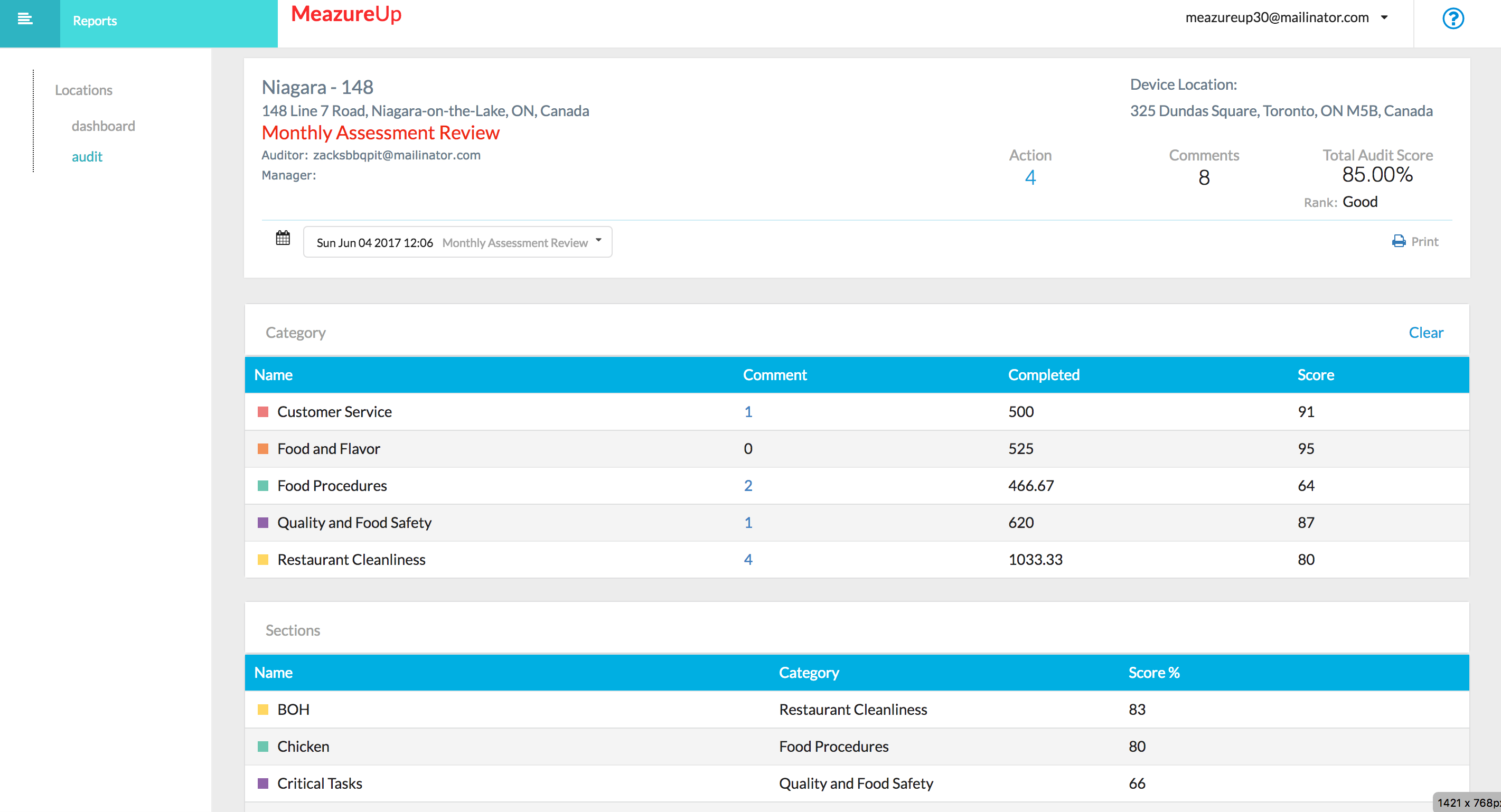Click the Action count 4 link
The image size is (1501, 812).
1030,178
